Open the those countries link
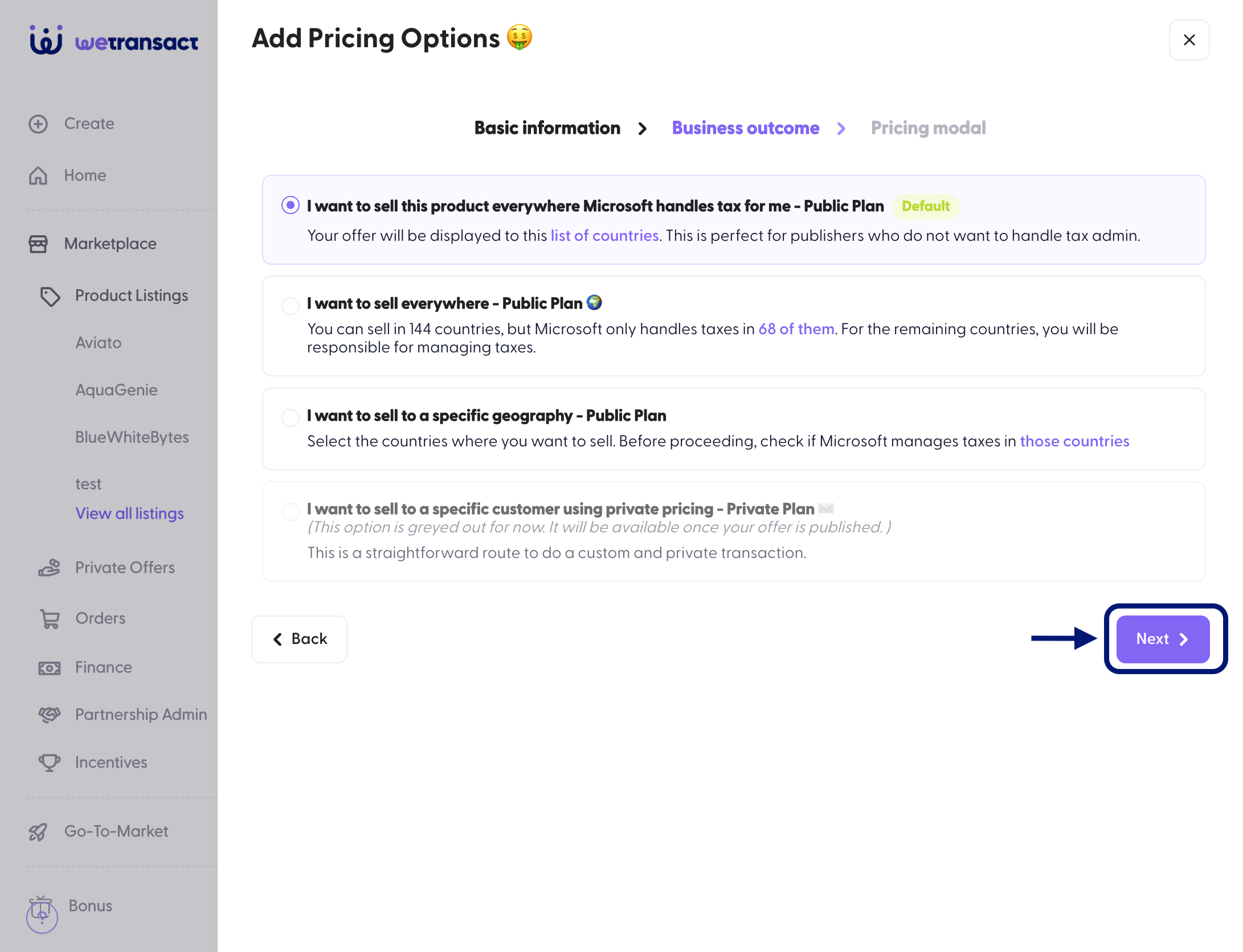Viewport: 1243px width, 952px height. 1074,441
